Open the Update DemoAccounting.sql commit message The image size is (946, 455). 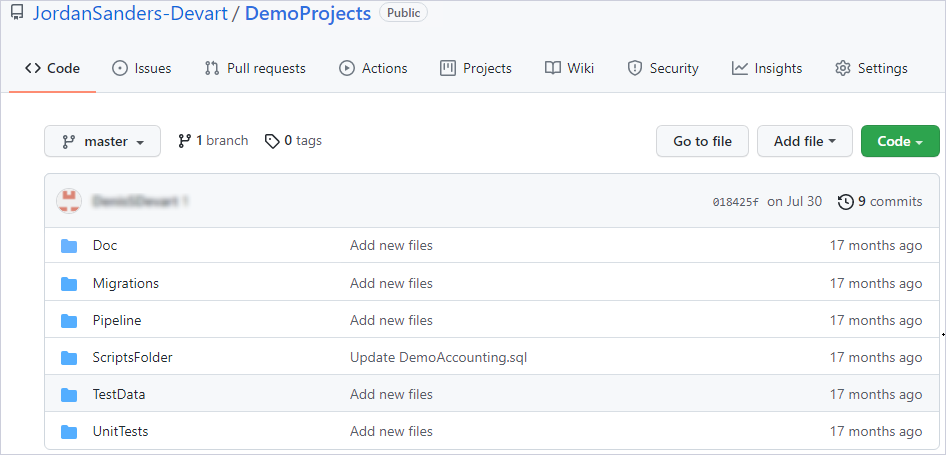tap(439, 358)
